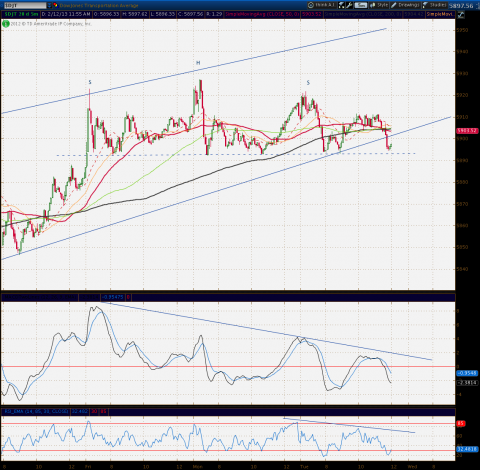Open the thinkAI button in the toolbar
This screenshot has height=470, width=480.
point(321,5)
